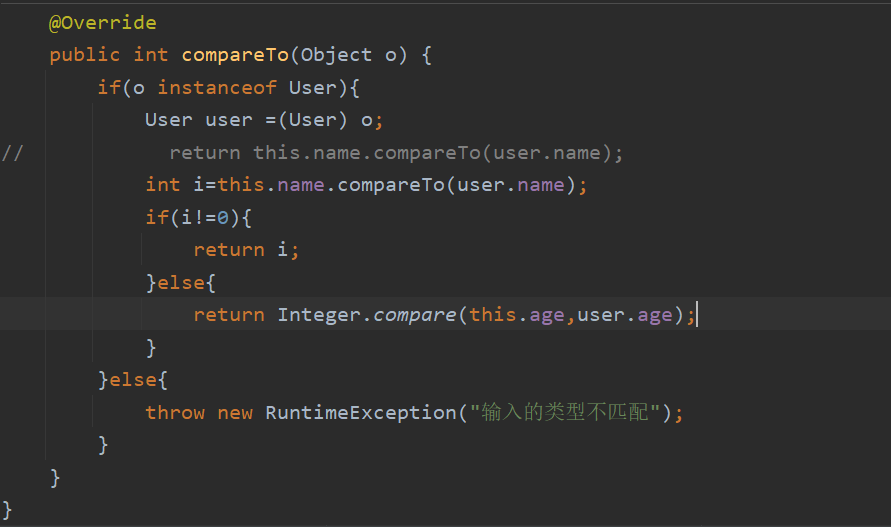Click the 'return i;' statement

246,250
